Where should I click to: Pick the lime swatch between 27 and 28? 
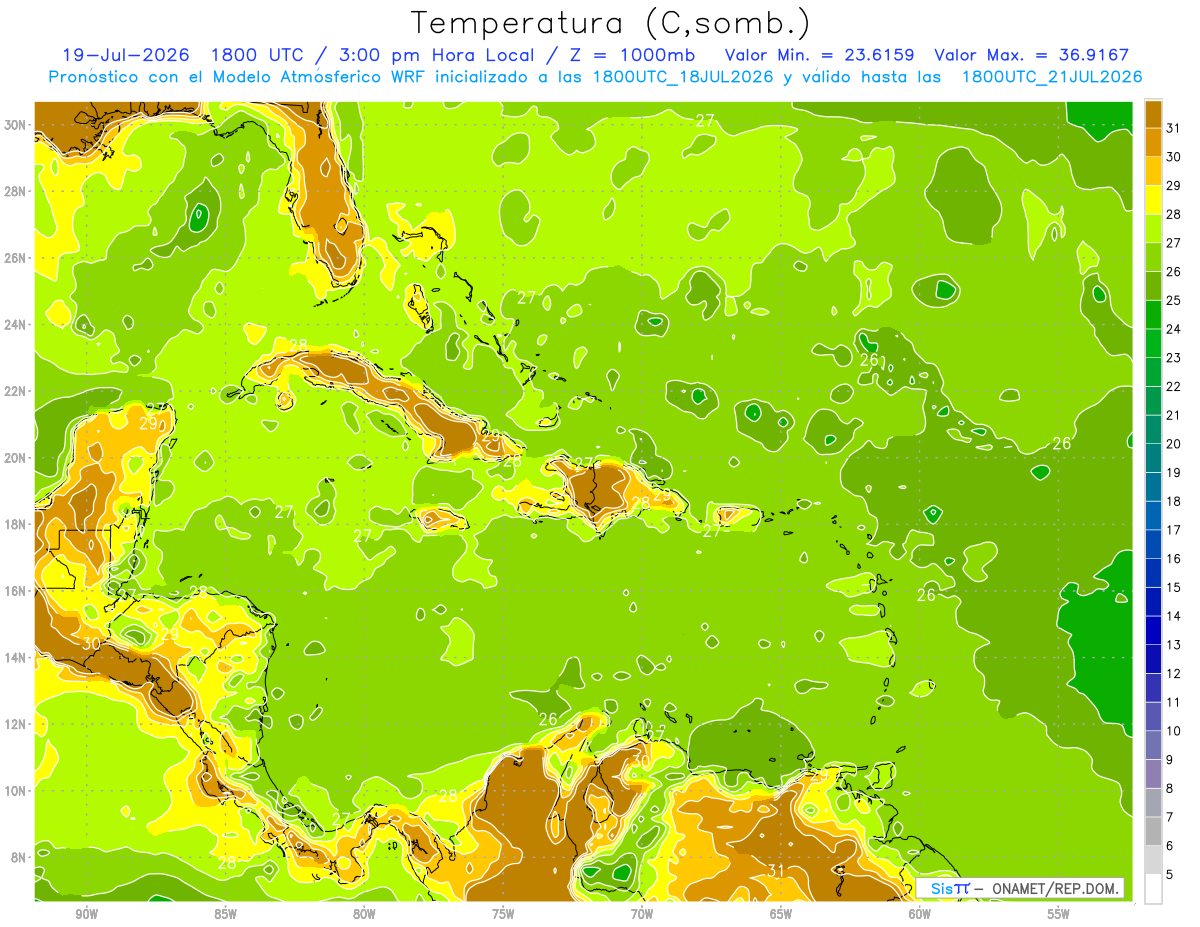click(1153, 228)
